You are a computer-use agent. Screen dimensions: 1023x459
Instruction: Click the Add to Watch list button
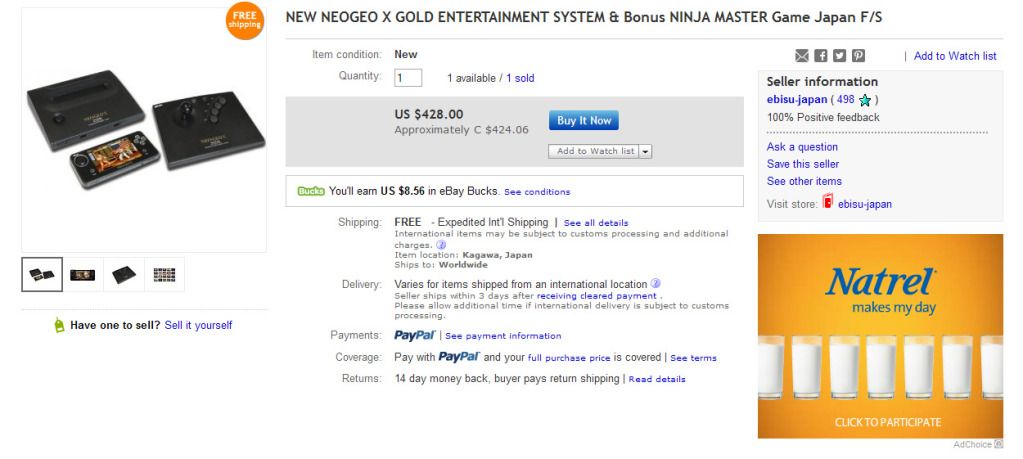tap(595, 151)
